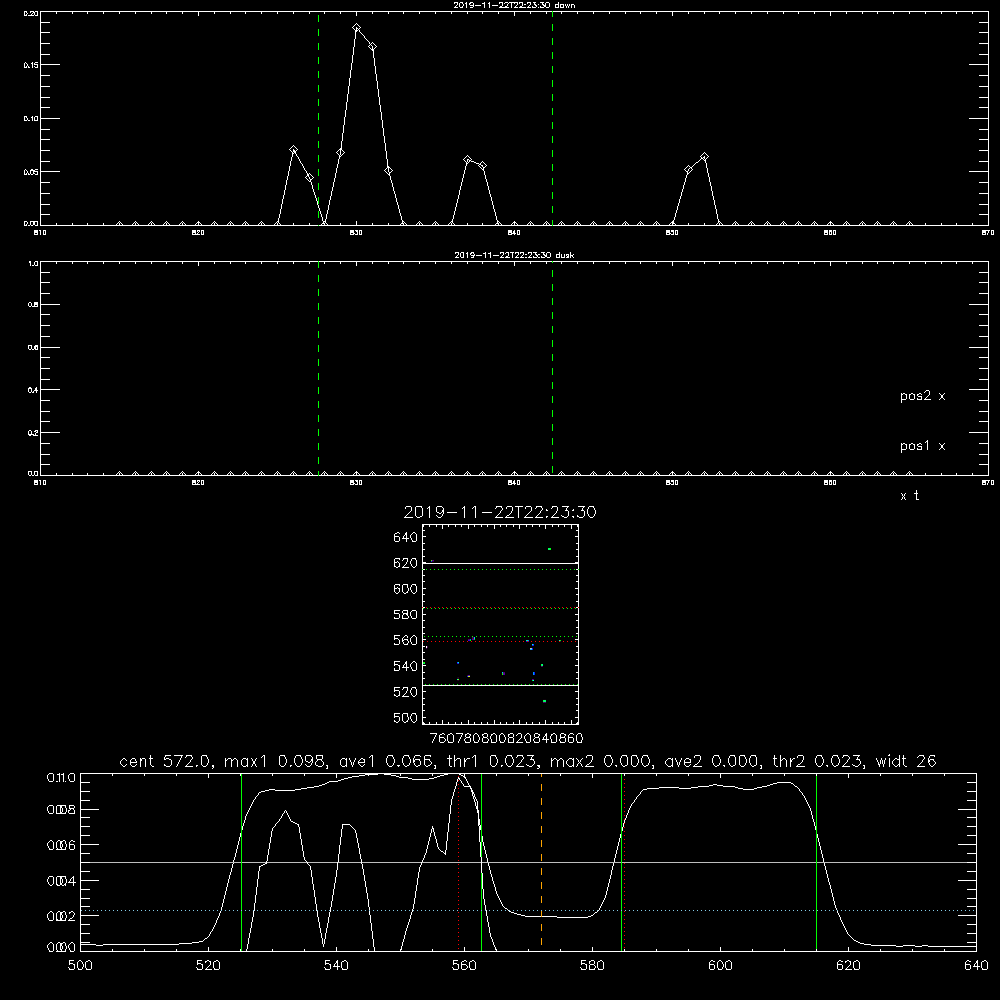Click the green dot near 630 in scatter plot
The height and width of the screenshot is (1000, 1000).
coord(549,549)
